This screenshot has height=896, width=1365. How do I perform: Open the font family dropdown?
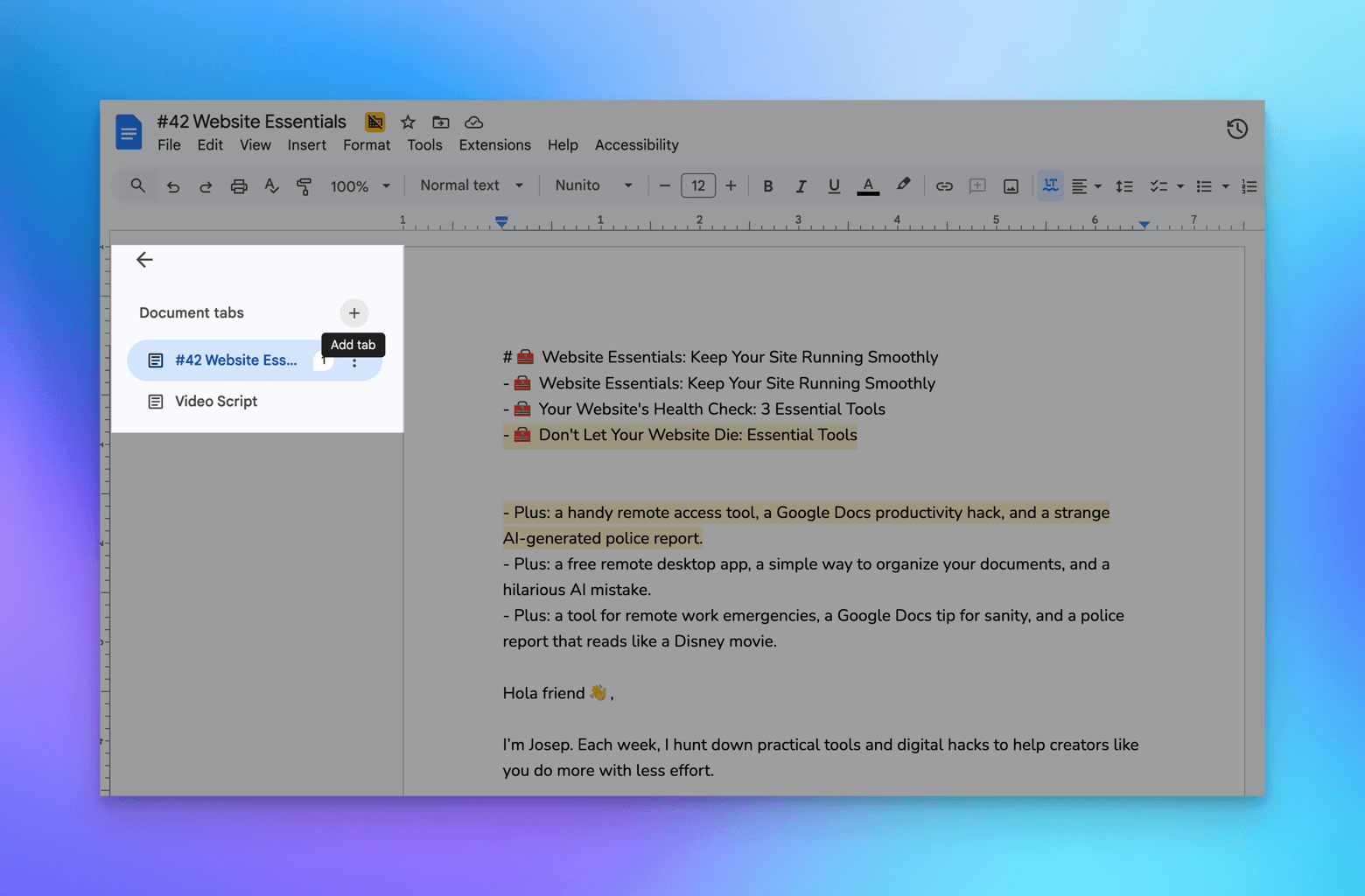click(593, 185)
